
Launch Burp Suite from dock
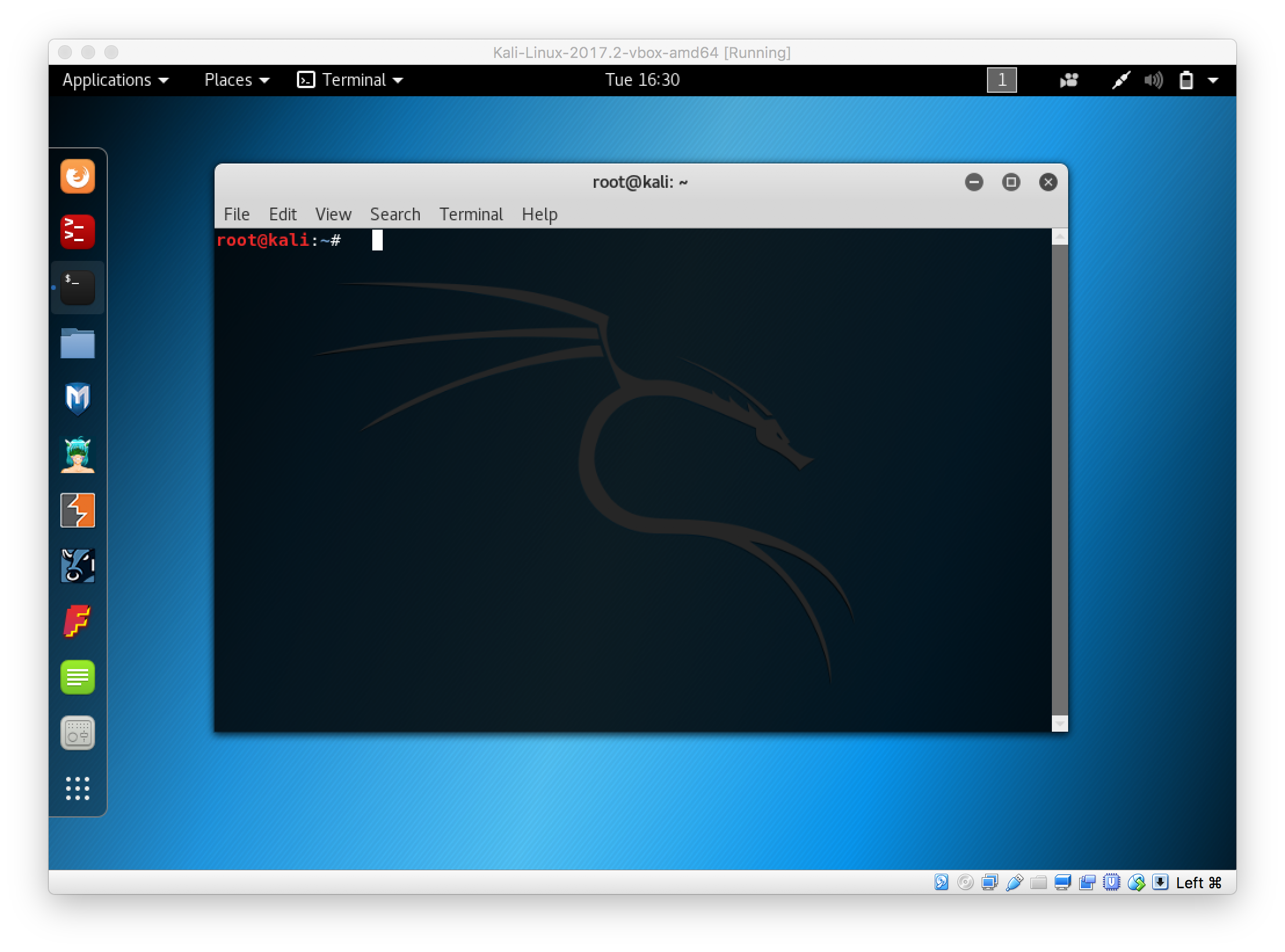click(x=77, y=510)
